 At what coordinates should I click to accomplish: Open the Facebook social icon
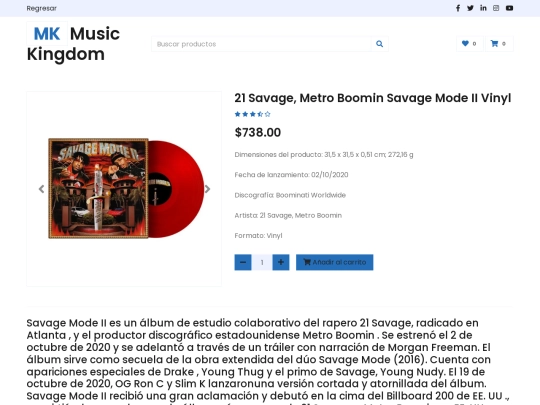[x=458, y=8]
